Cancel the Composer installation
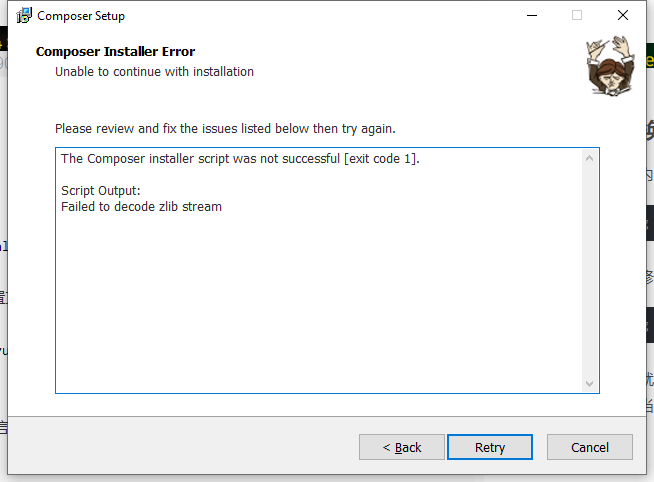The image size is (654, 482). (590, 447)
